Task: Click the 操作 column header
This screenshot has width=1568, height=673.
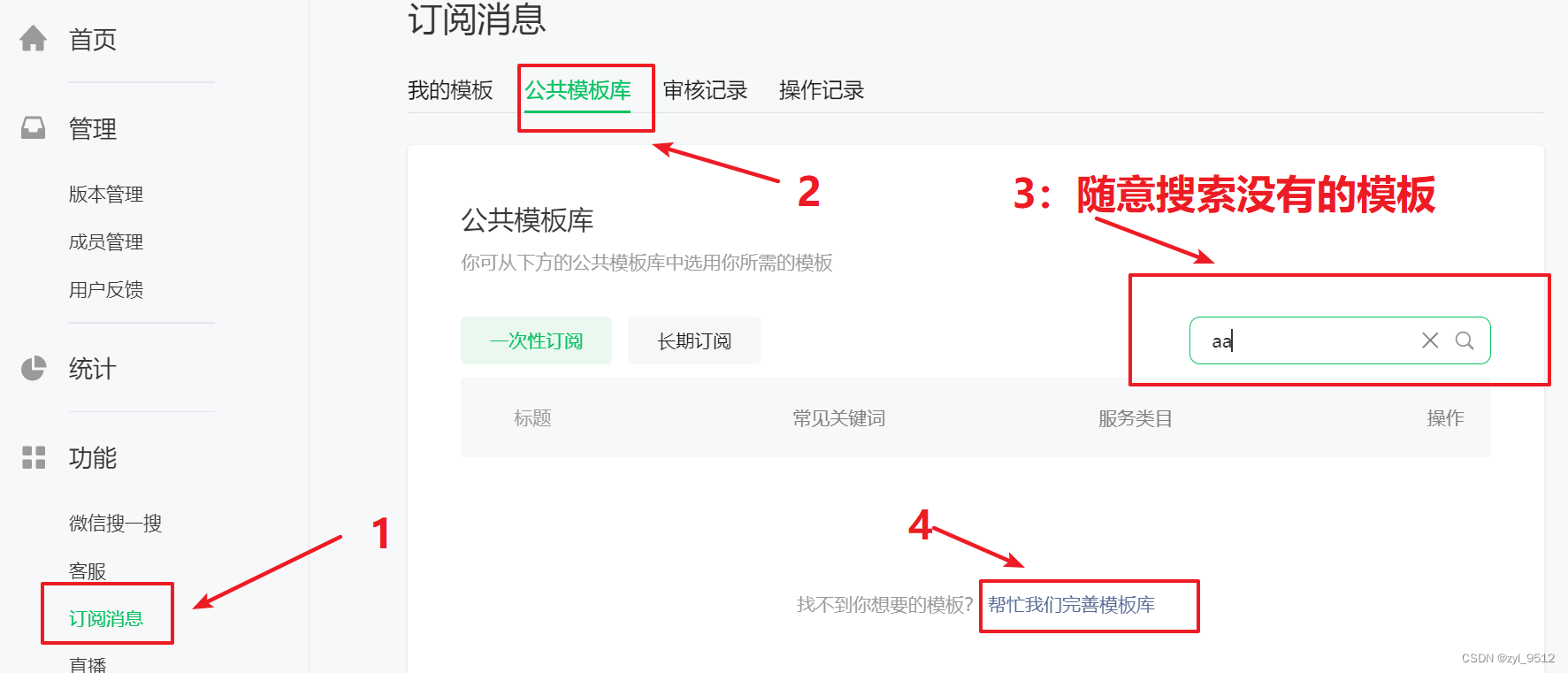Action: [x=1445, y=418]
